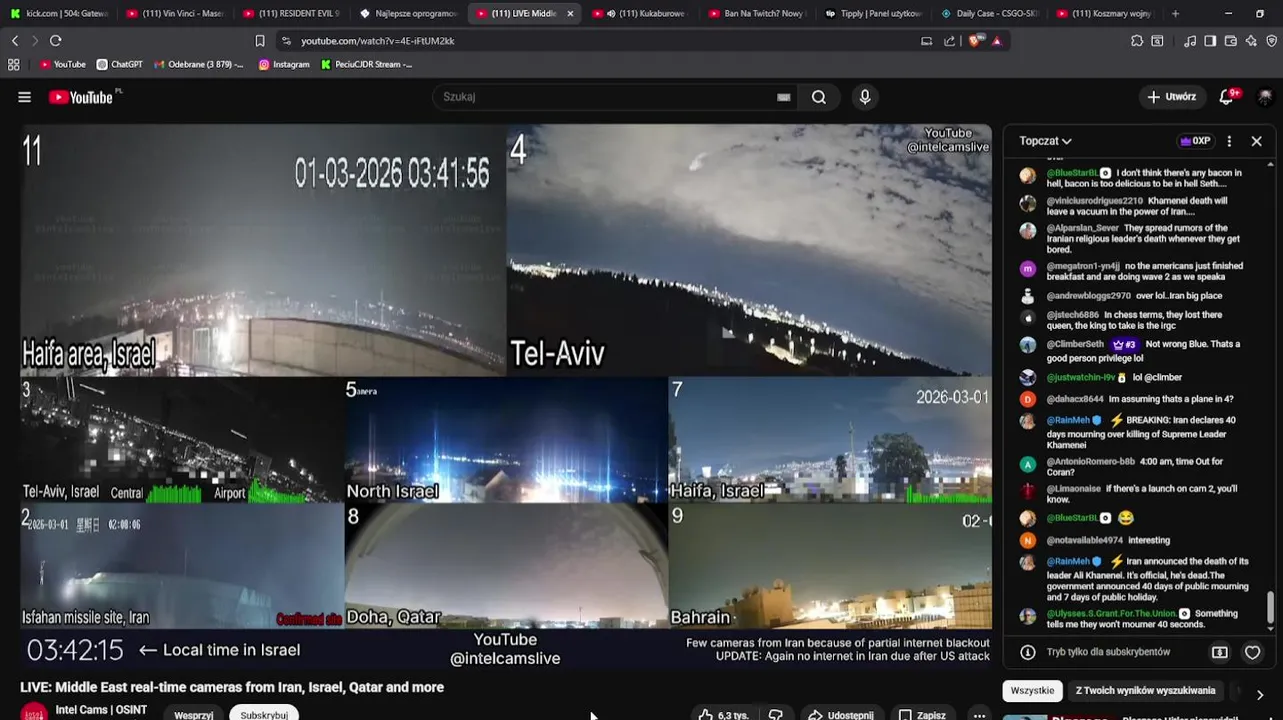Like the video thumbs-up button
The image size is (1283, 720).
[x=724, y=715]
